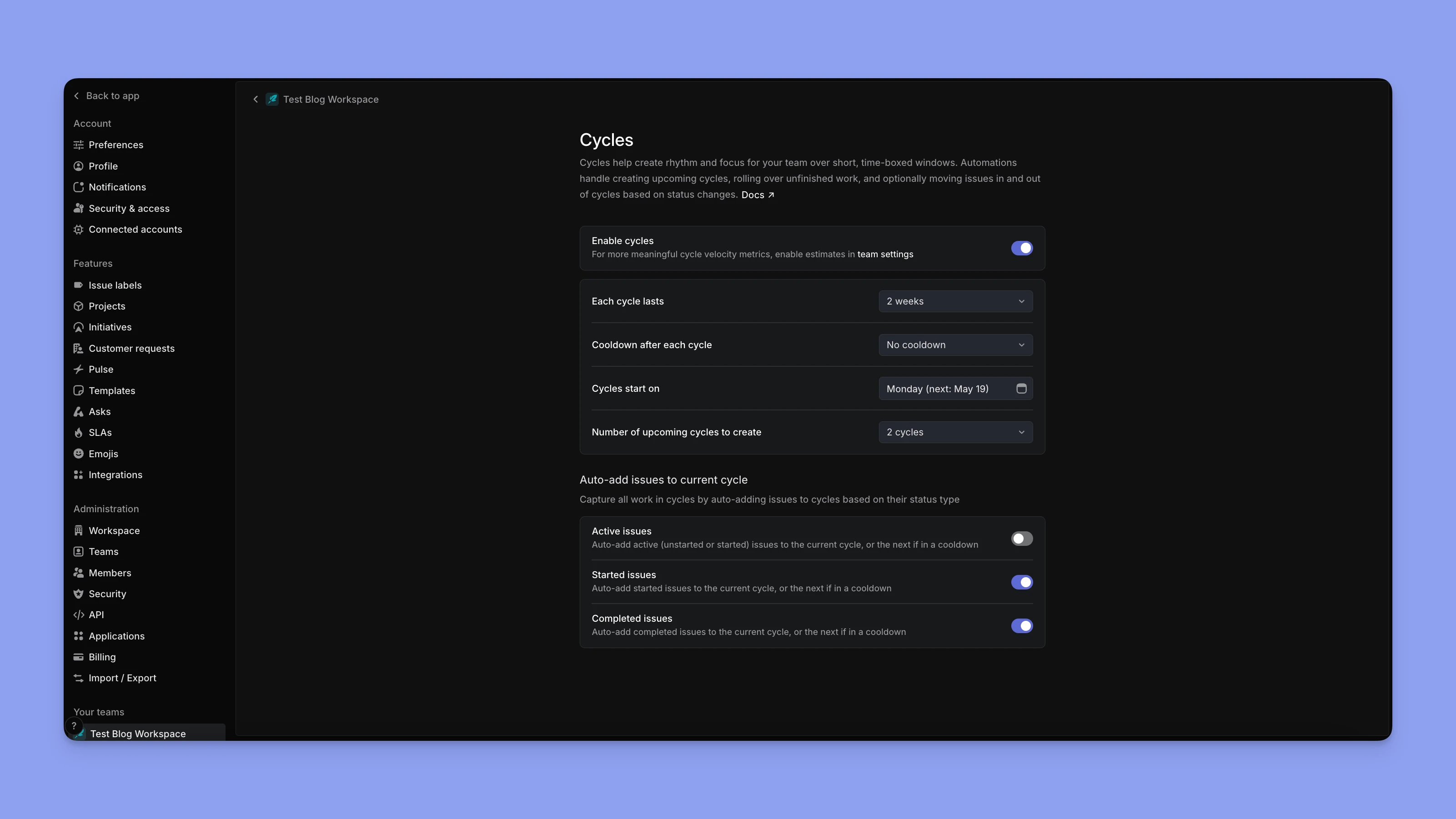Click the Pulse icon
Screen dimensions: 1456x819
click(79, 370)
